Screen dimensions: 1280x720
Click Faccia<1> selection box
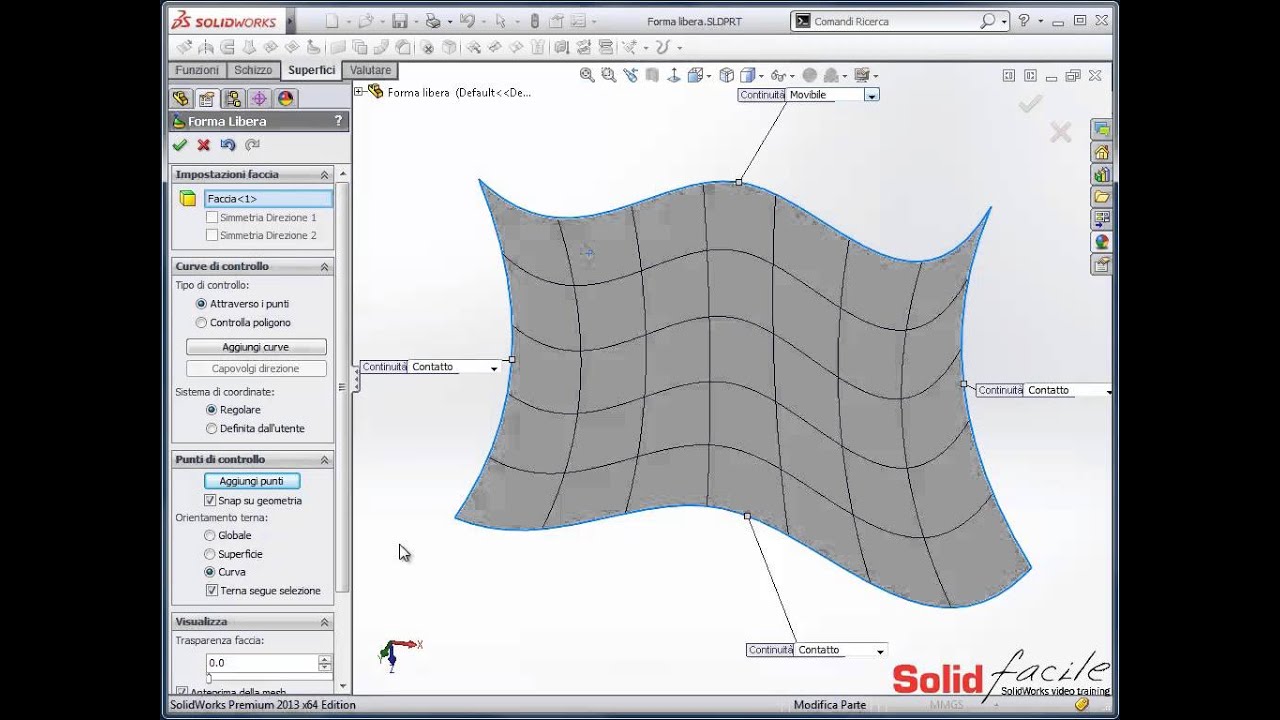click(268, 199)
